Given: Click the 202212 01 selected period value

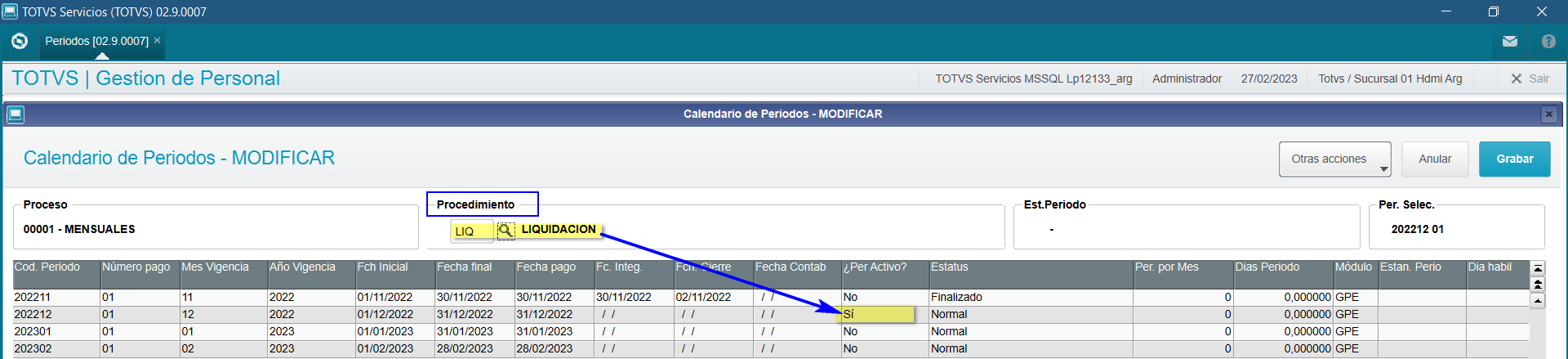Looking at the screenshot, I should click(1418, 230).
